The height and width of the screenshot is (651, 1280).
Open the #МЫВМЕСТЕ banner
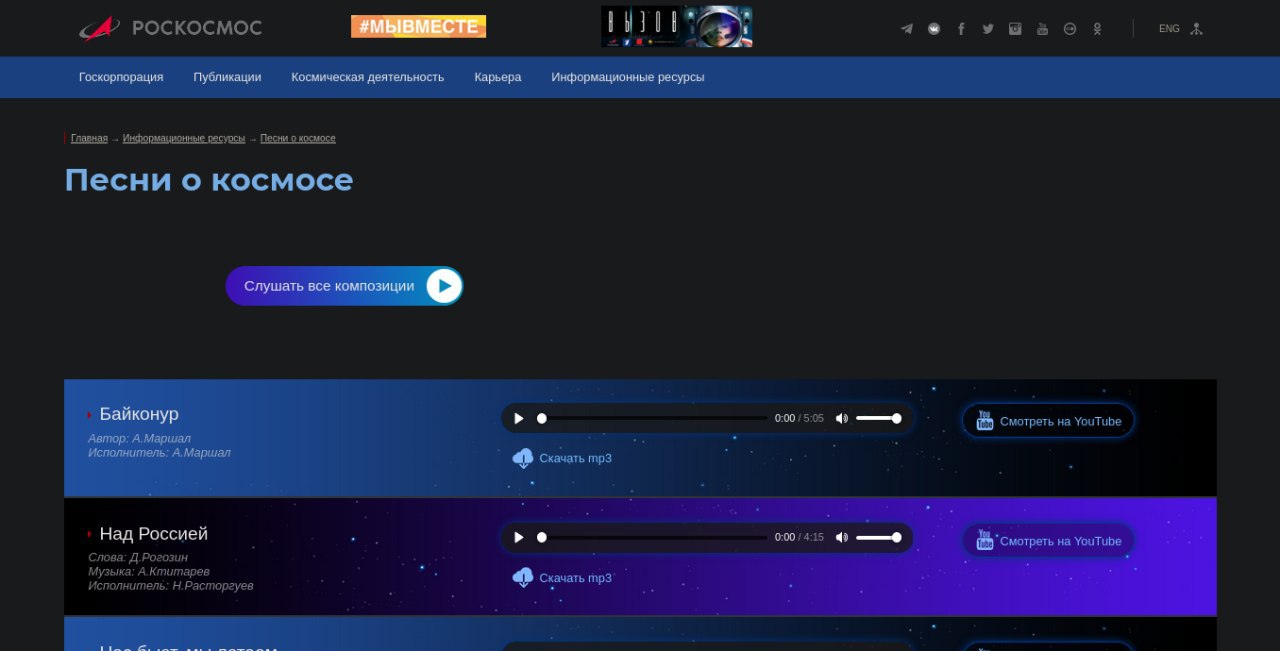(x=418, y=27)
